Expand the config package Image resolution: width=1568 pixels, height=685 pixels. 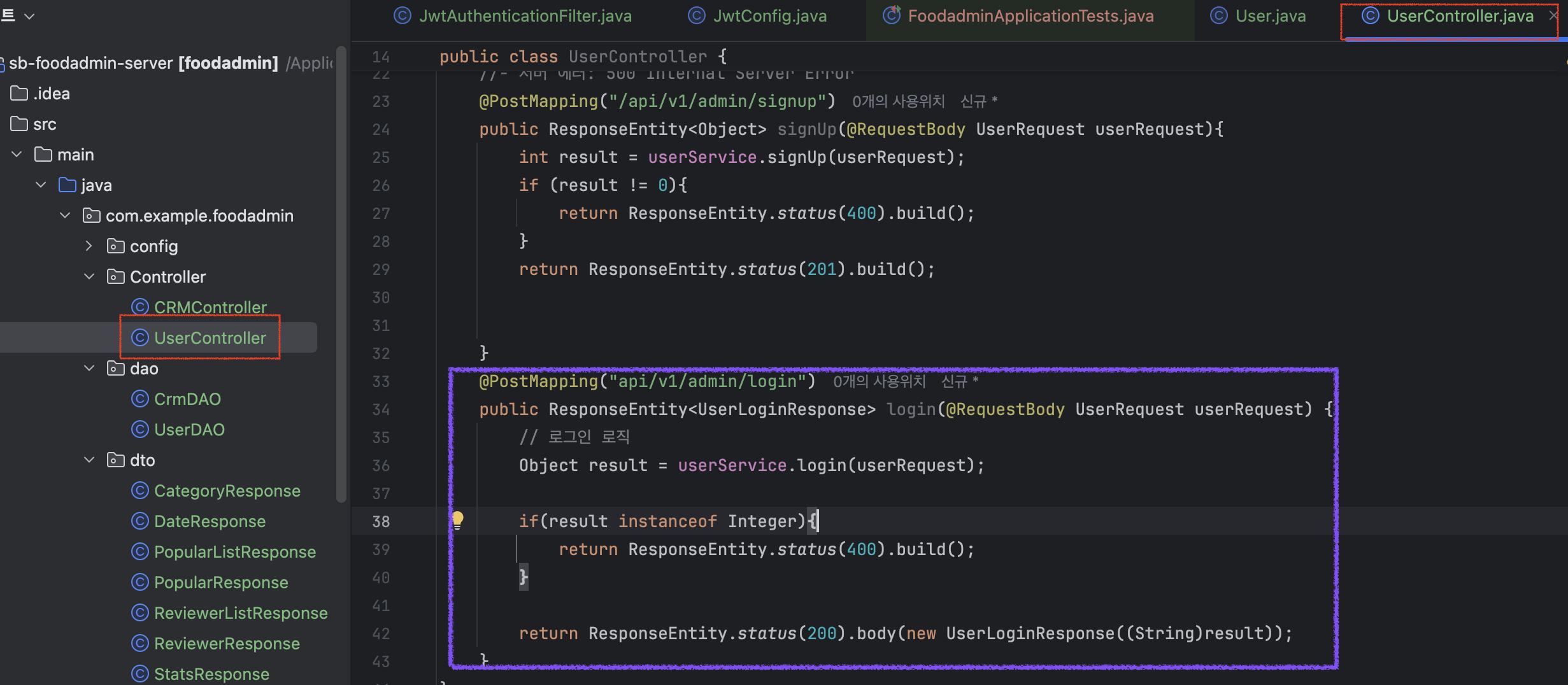(90, 246)
